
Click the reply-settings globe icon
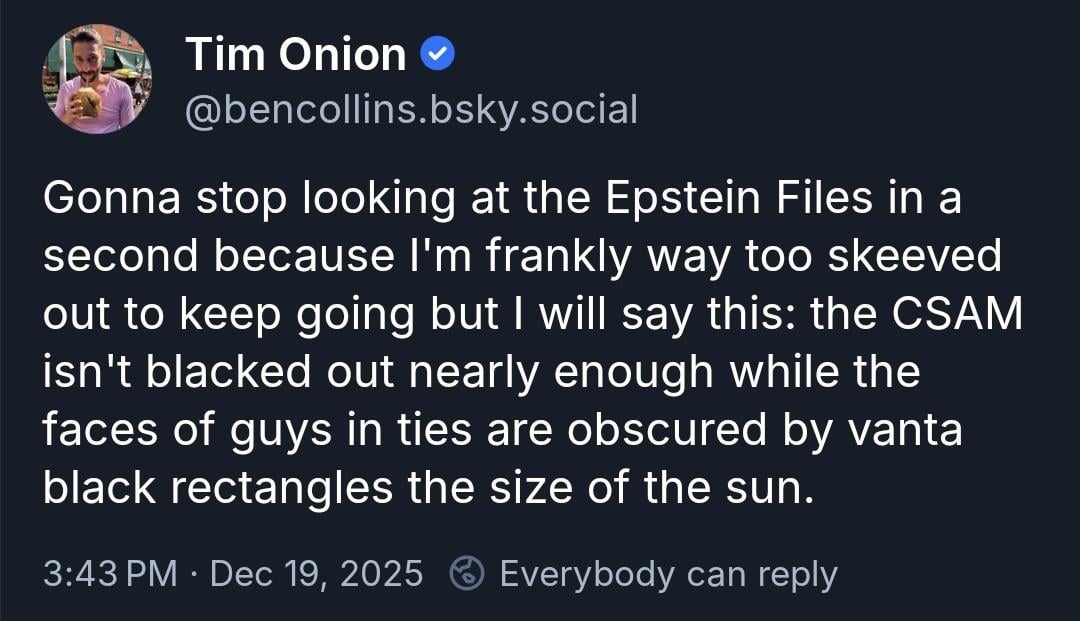(x=466, y=574)
